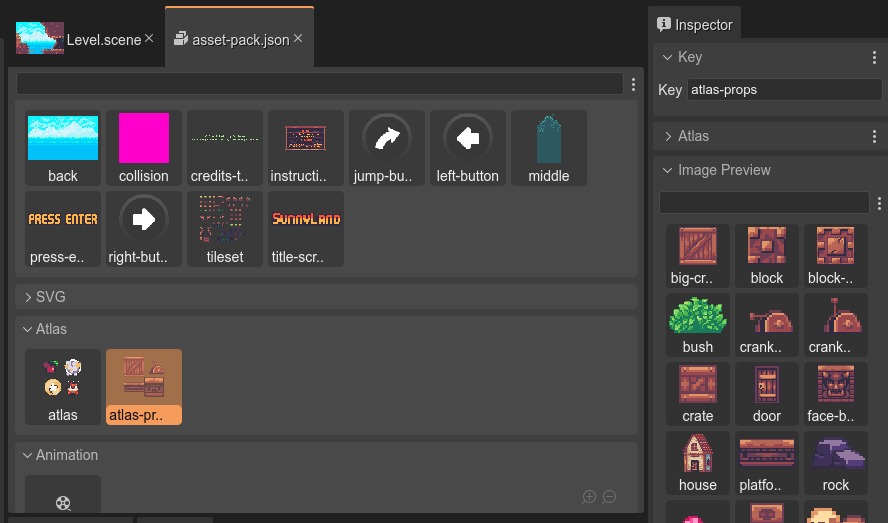This screenshot has width=888, height=523.
Task: Select the block-big frame in preview
Action: tap(836, 256)
